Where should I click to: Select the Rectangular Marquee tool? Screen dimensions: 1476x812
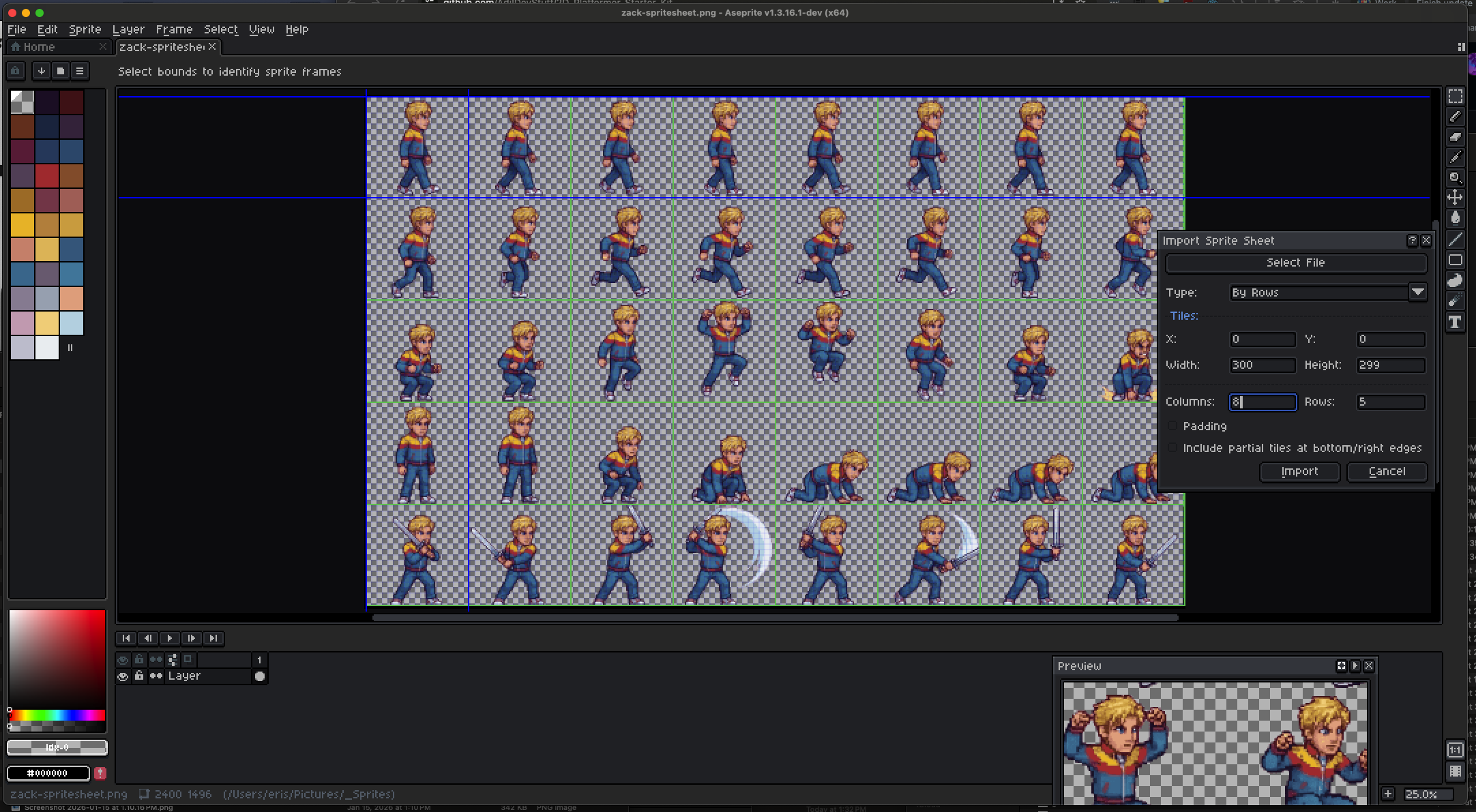[x=1456, y=96]
